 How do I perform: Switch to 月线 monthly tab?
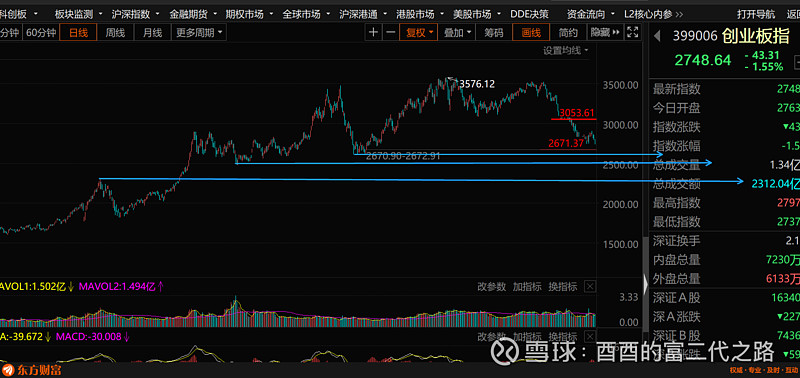point(152,33)
